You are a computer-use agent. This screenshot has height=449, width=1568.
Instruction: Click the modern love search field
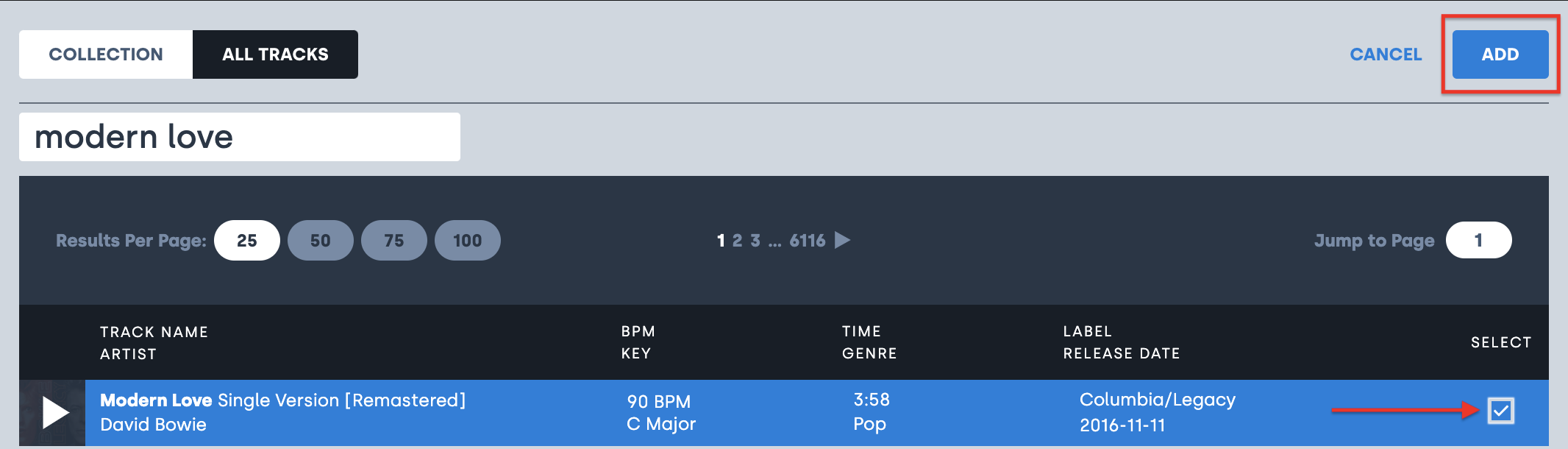(x=240, y=137)
